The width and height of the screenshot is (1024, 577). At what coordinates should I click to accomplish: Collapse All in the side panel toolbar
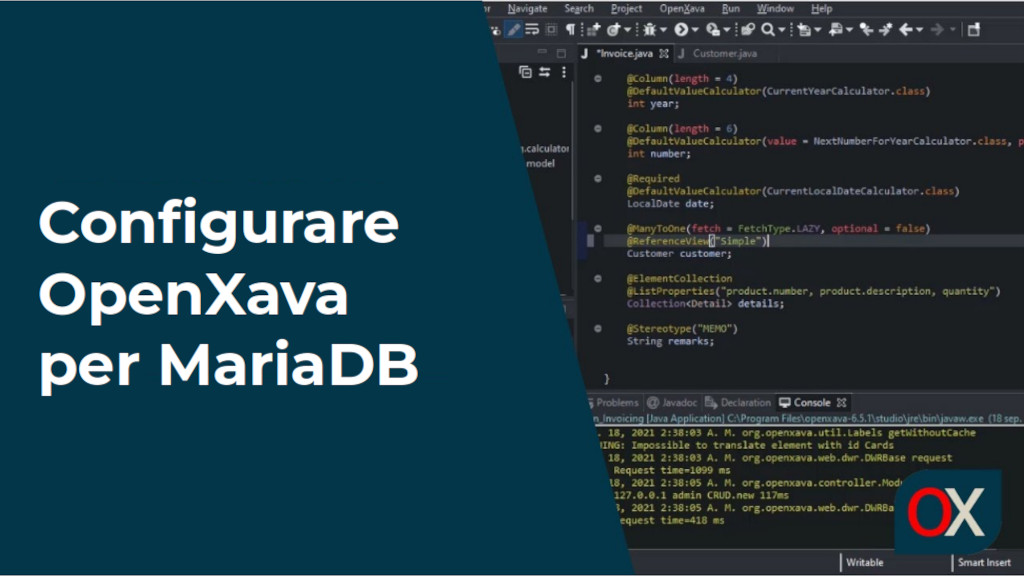tap(525, 72)
